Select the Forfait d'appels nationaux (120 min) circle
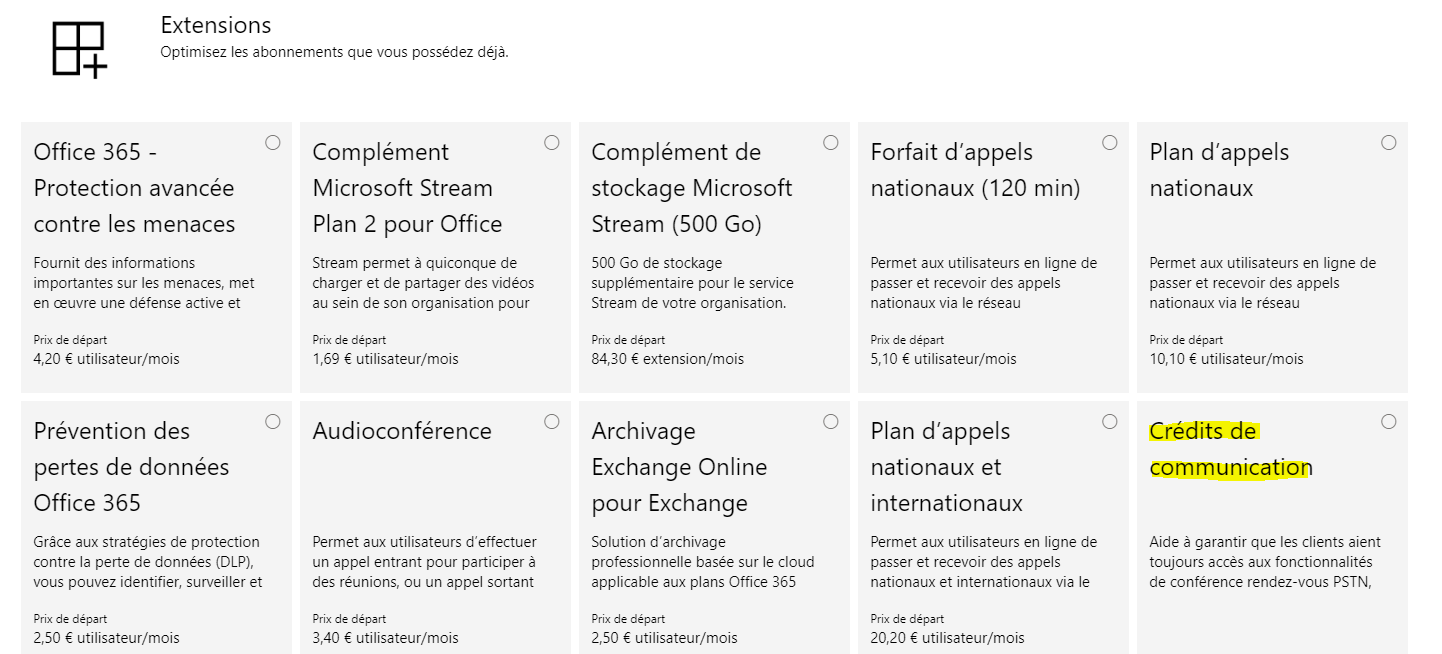 pos(1109,143)
